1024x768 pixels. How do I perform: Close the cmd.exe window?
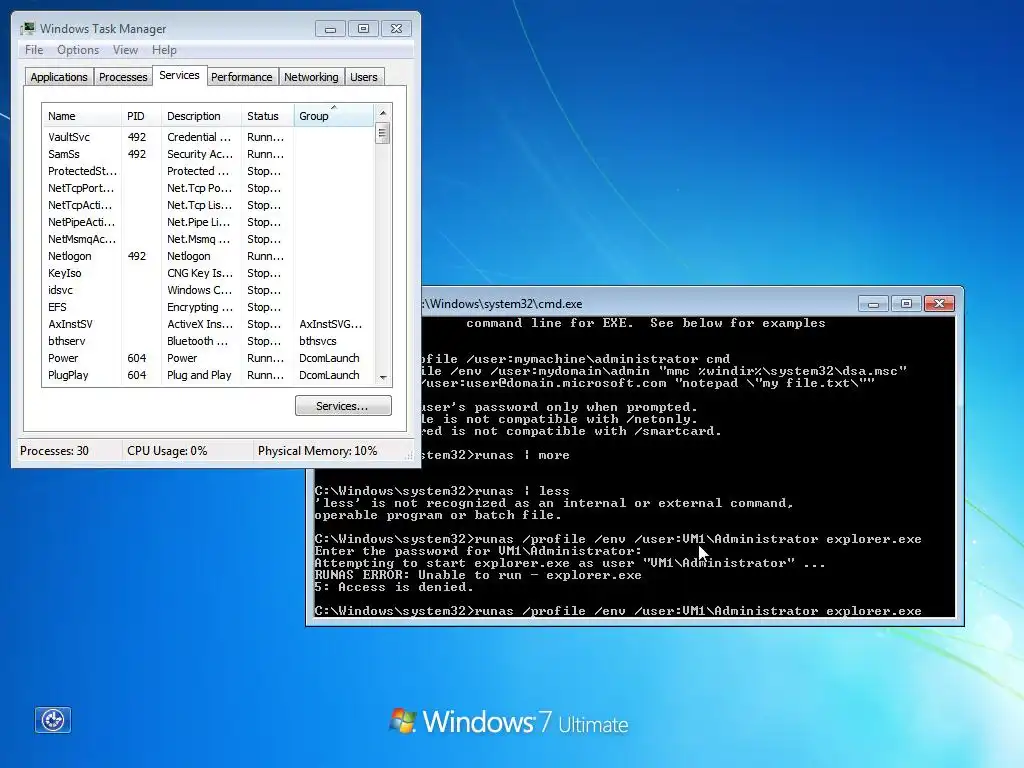[x=939, y=304]
